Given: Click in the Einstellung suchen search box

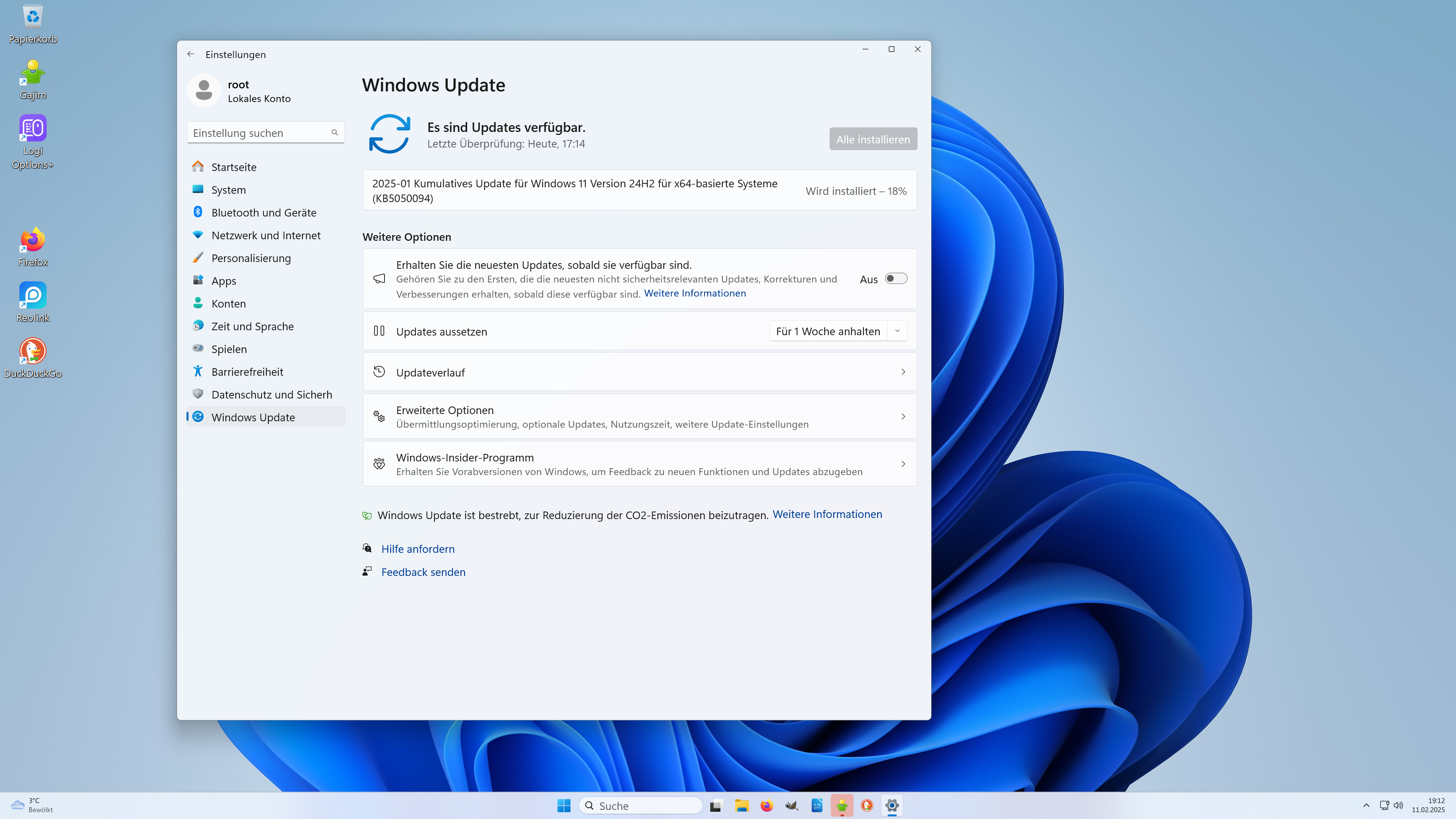Looking at the screenshot, I should point(260,133).
